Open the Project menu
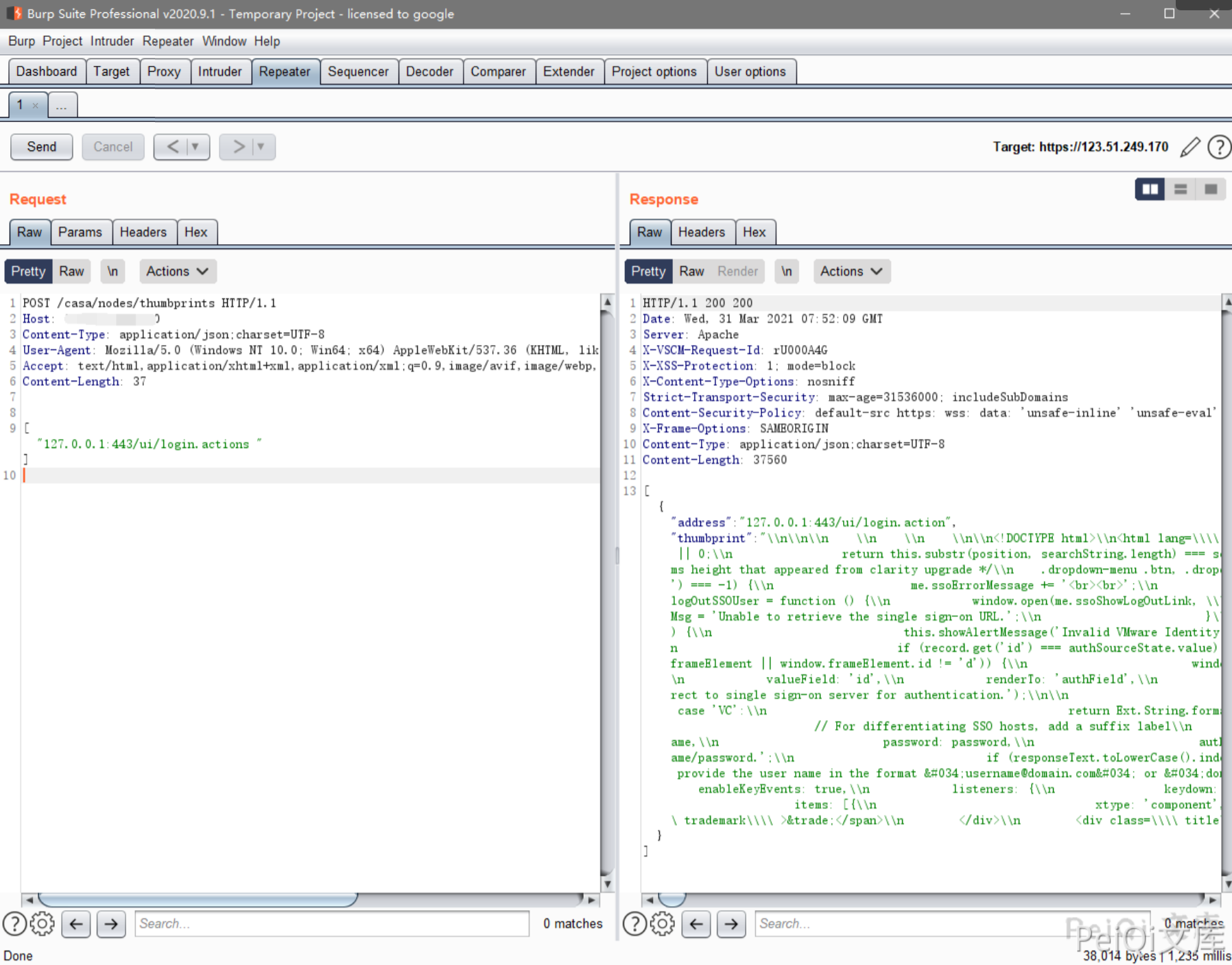 62,41
